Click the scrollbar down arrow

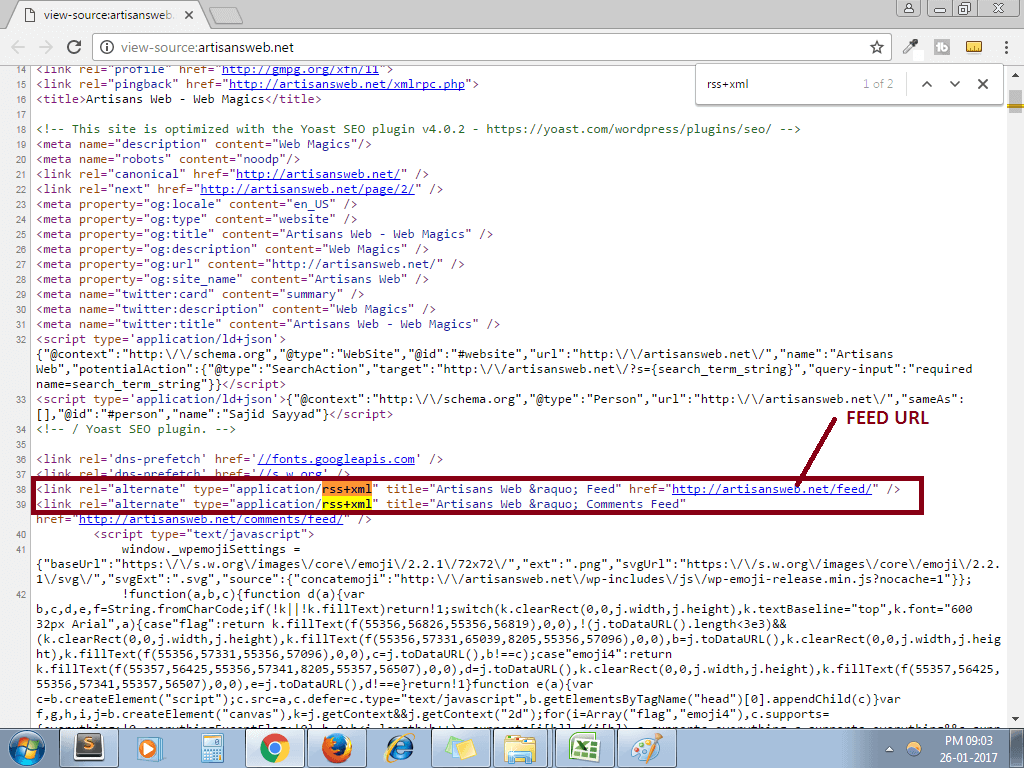pyautogui.click(x=1015, y=719)
